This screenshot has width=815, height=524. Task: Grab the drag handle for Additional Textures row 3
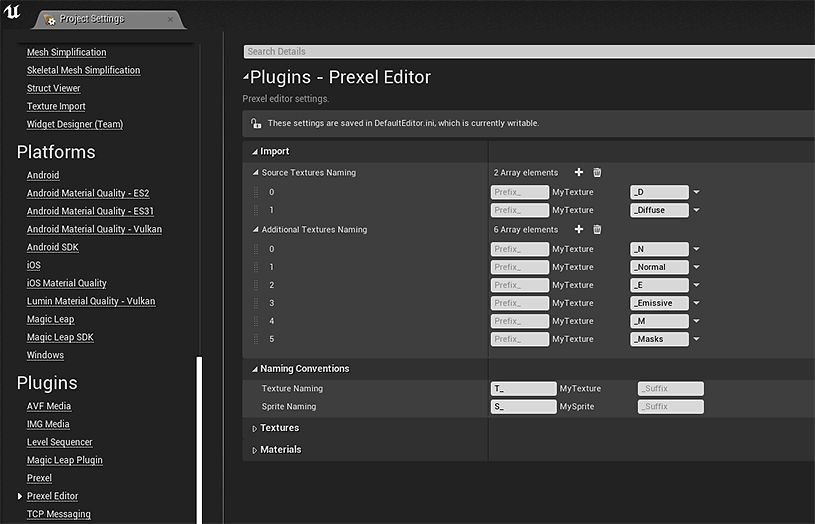coord(256,303)
